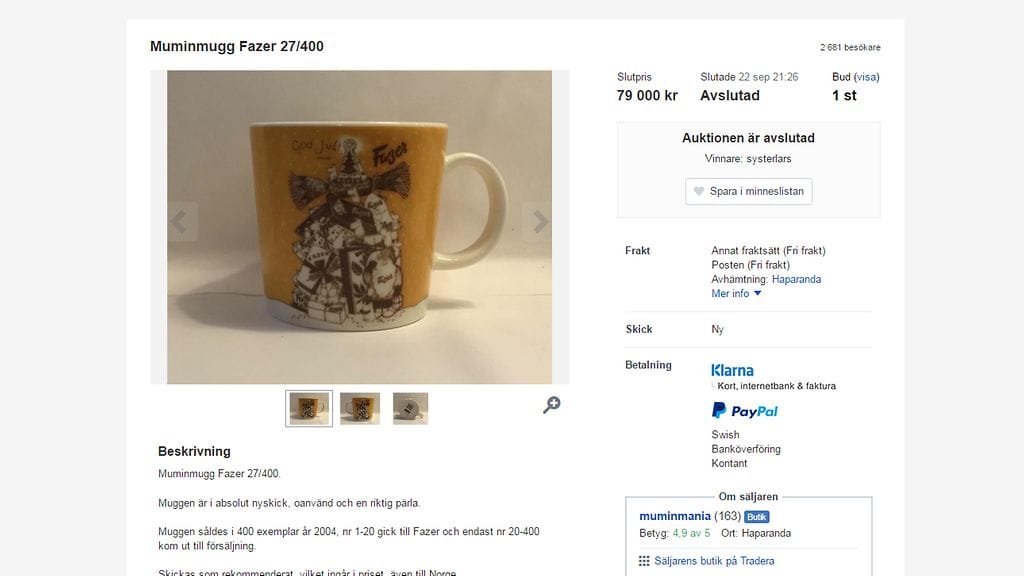
Task: Visit the muminmania seller profile
Action: click(x=676, y=516)
